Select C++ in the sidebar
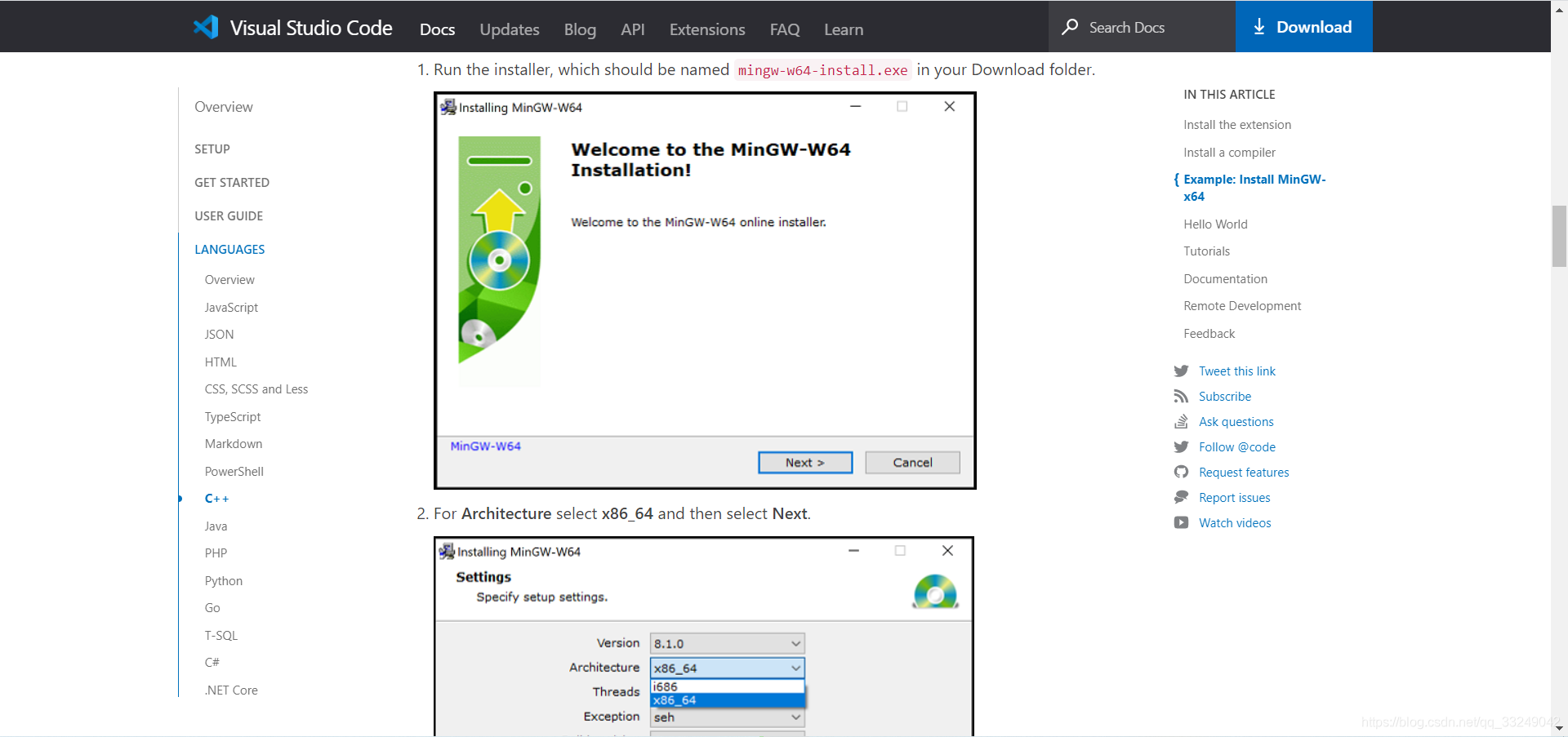This screenshot has height=737, width=1568. (x=216, y=499)
